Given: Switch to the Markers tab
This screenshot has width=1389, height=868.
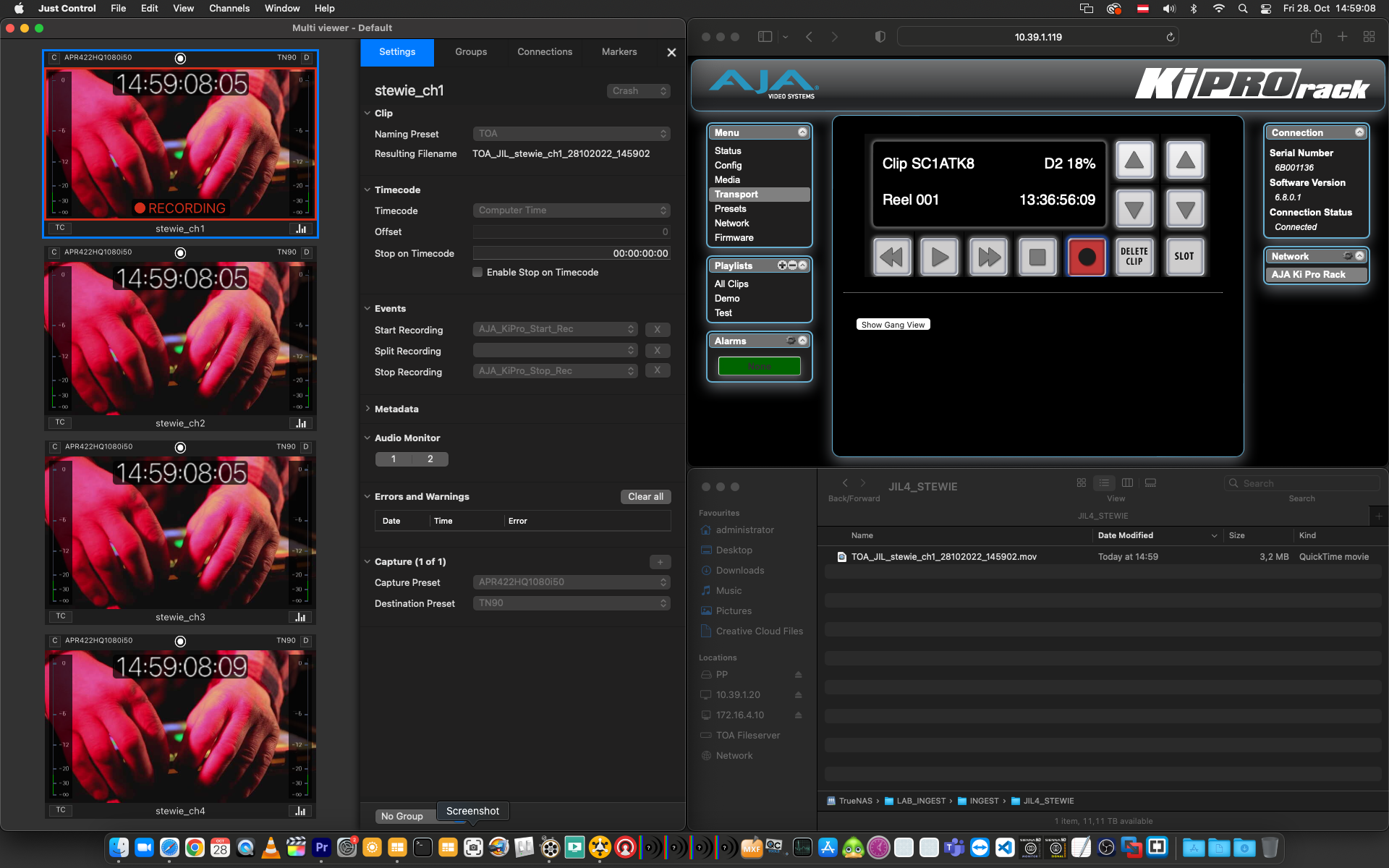Looking at the screenshot, I should pyautogui.click(x=619, y=52).
